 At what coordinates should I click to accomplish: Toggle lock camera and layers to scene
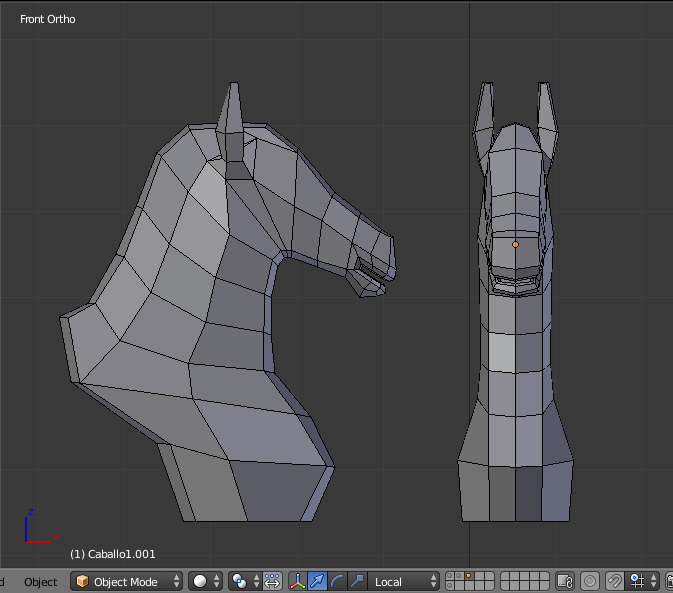pyautogui.click(x=564, y=581)
